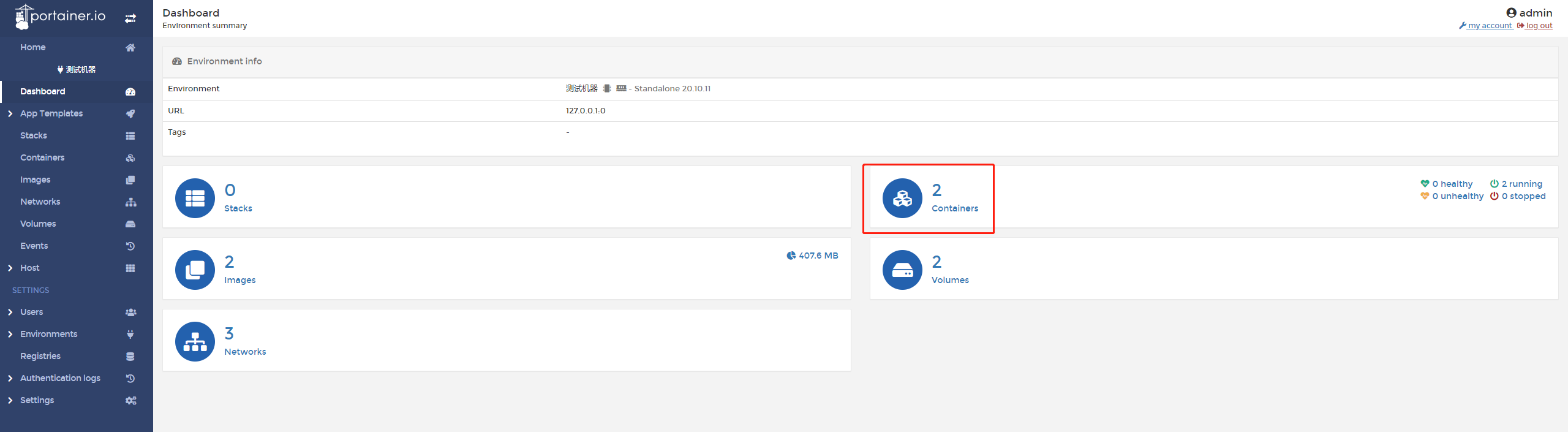Viewport: 1568px width, 432px height.
Task: Click the Images clone icon in sidebar
Action: tap(130, 180)
